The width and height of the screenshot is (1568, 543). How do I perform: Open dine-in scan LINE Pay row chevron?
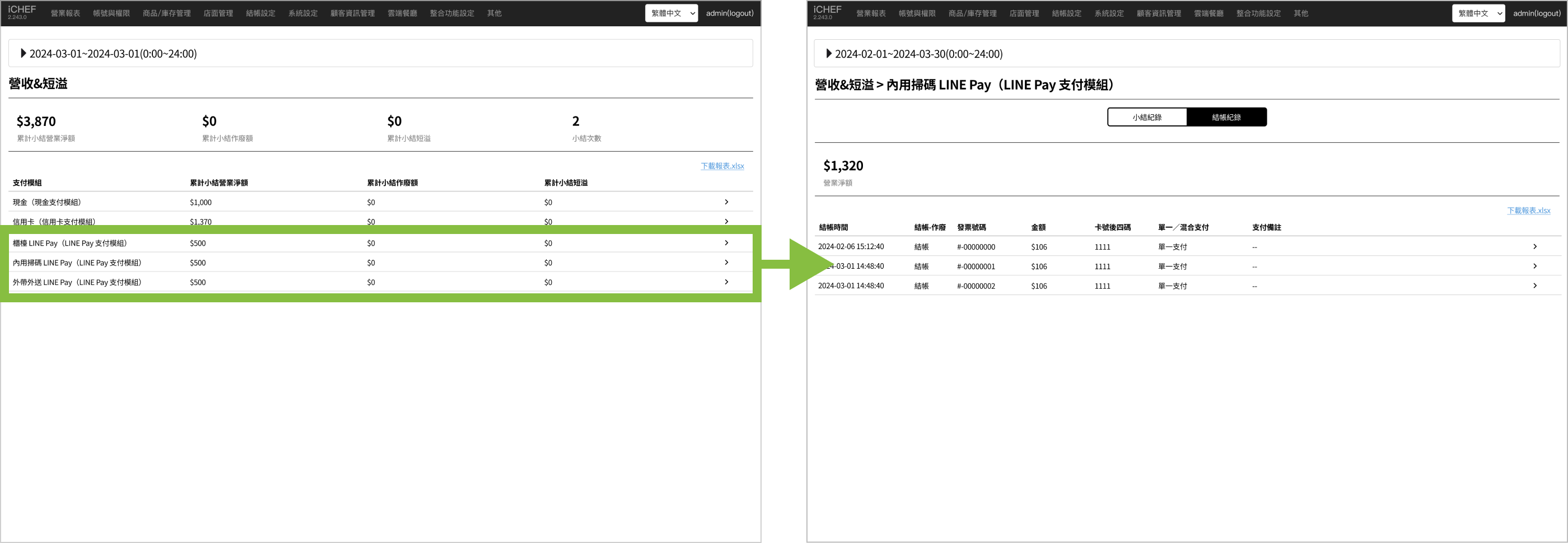click(726, 263)
